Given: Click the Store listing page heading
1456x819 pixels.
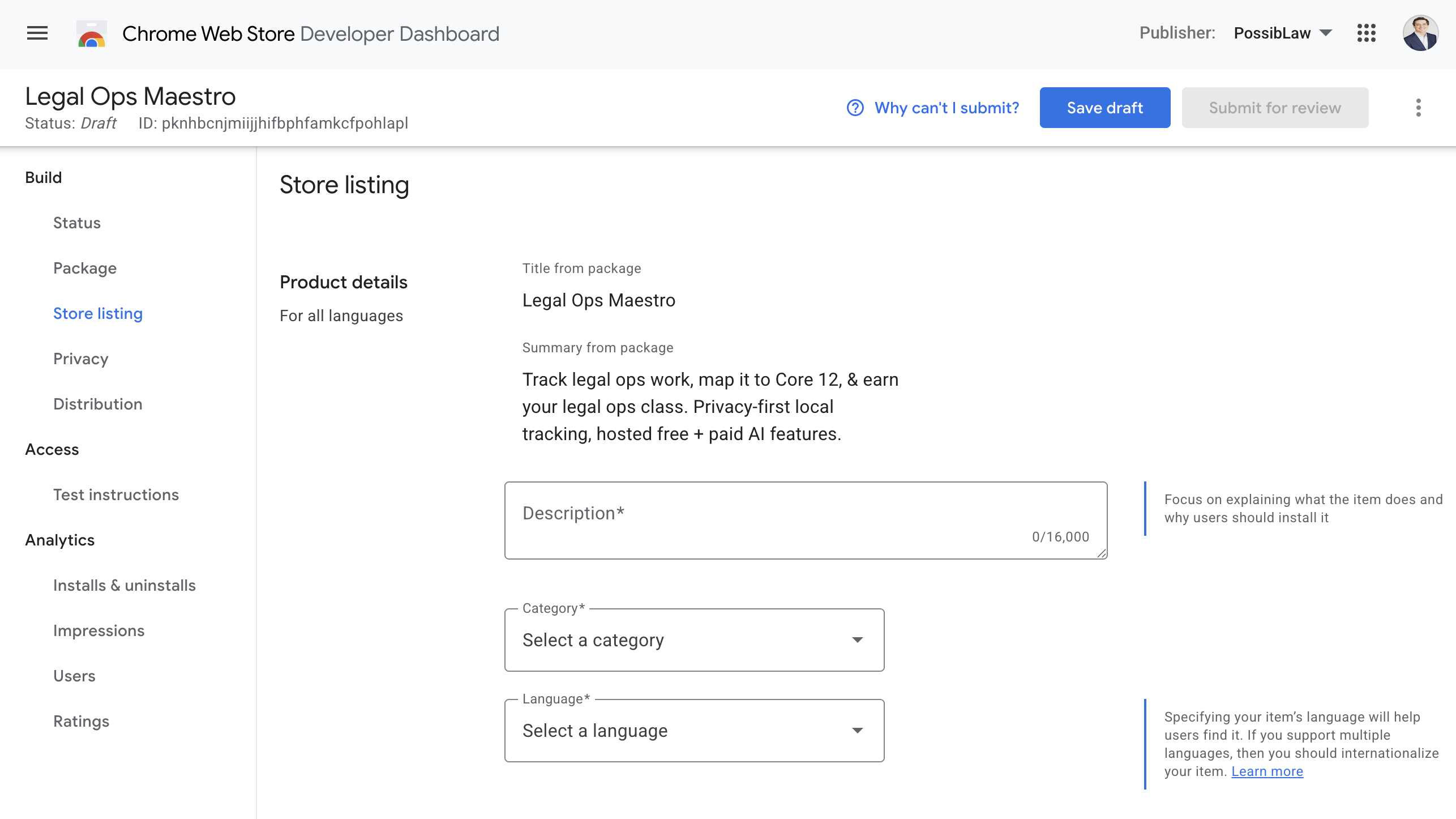Looking at the screenshot, I should (344, 185).
